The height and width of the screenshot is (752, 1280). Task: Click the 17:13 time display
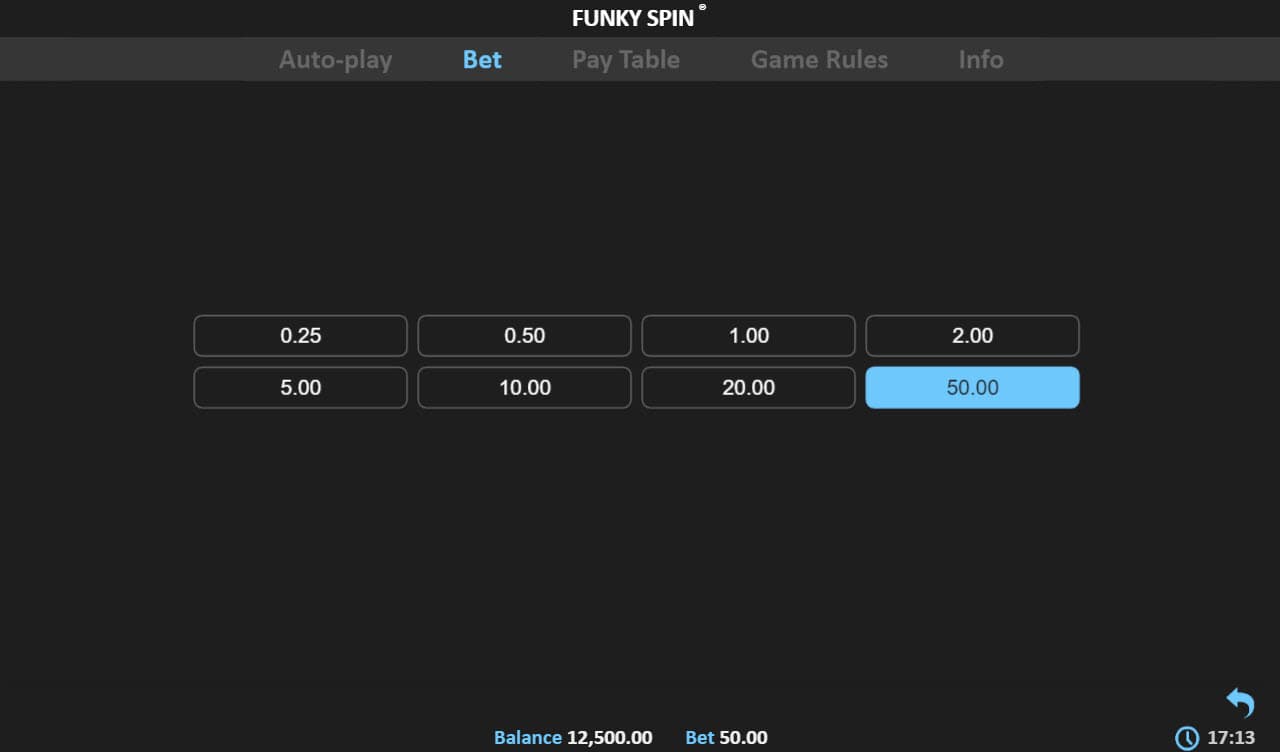[1230, 738]
